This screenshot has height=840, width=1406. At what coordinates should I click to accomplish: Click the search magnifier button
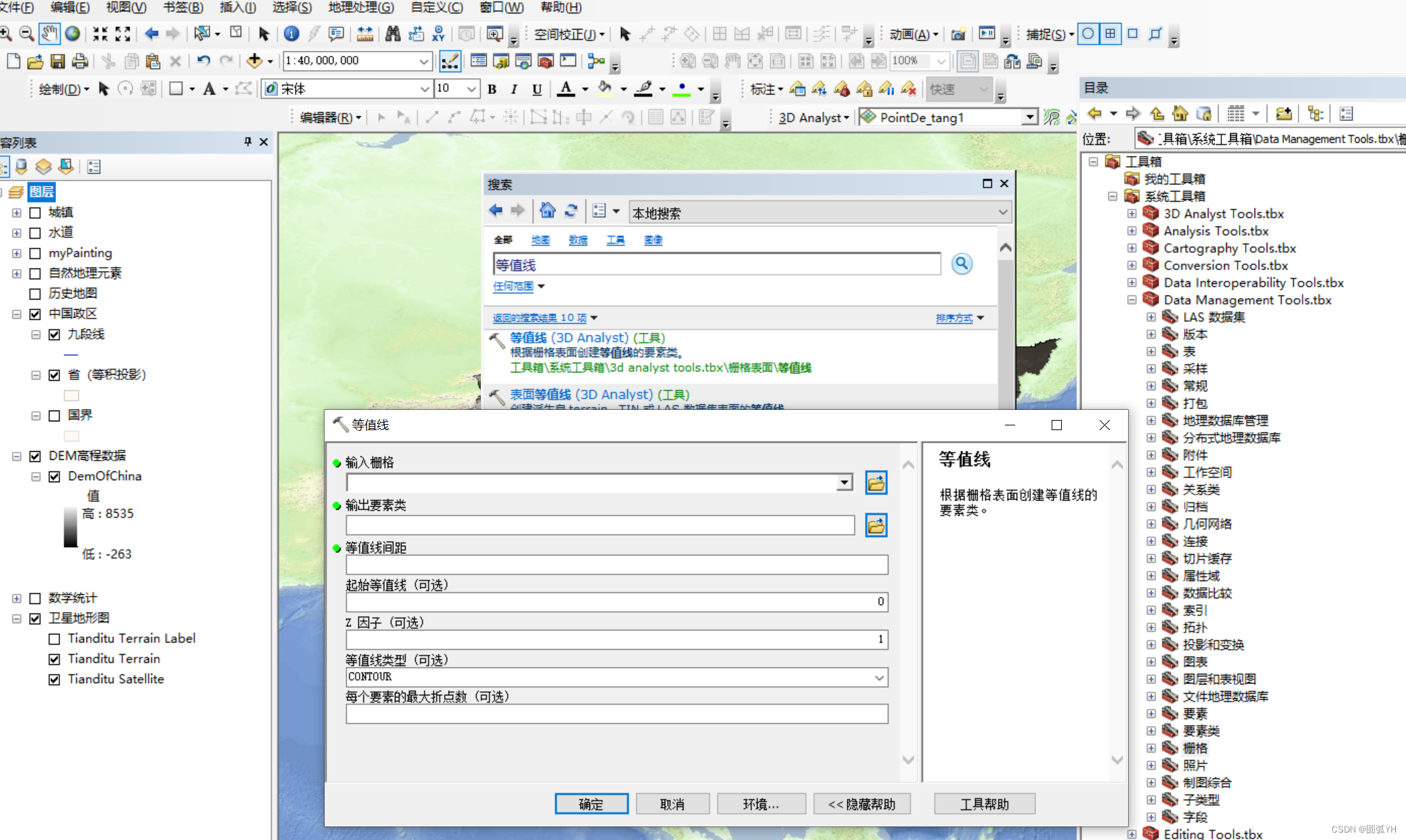point(961,264)
